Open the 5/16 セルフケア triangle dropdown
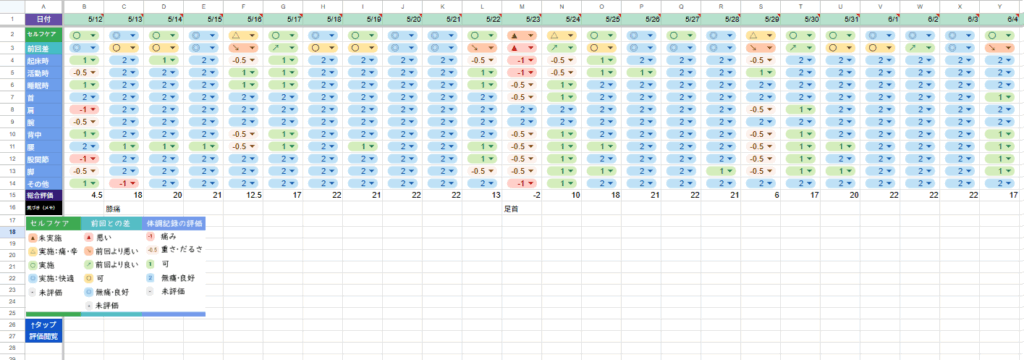 [243, 35]
